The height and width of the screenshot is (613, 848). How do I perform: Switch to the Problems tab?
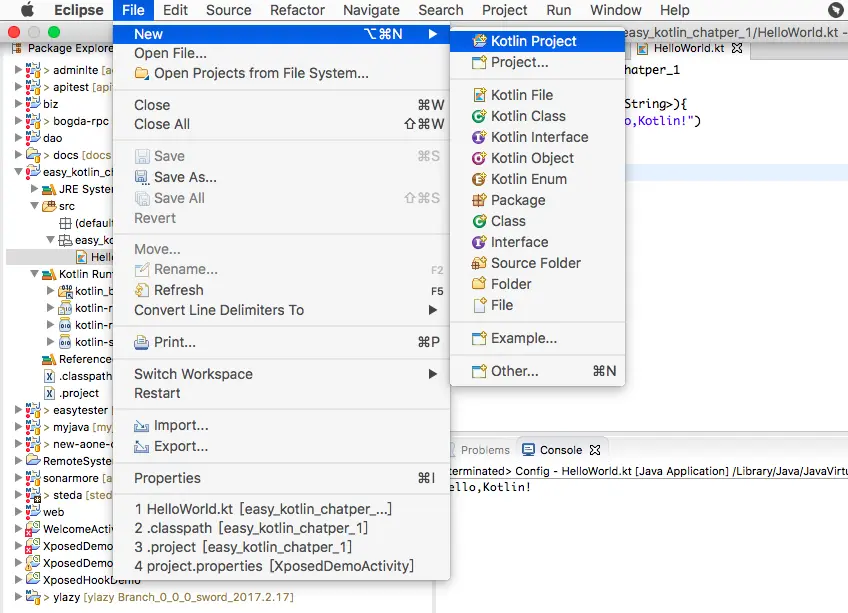(x=485, y=450)
